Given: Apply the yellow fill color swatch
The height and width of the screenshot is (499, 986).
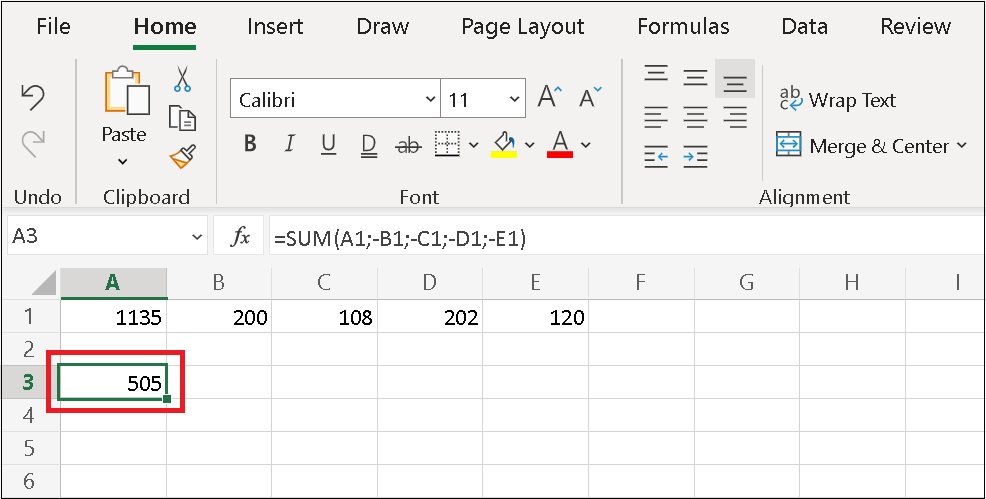Looking at the screenshot, I should [504, 146].
